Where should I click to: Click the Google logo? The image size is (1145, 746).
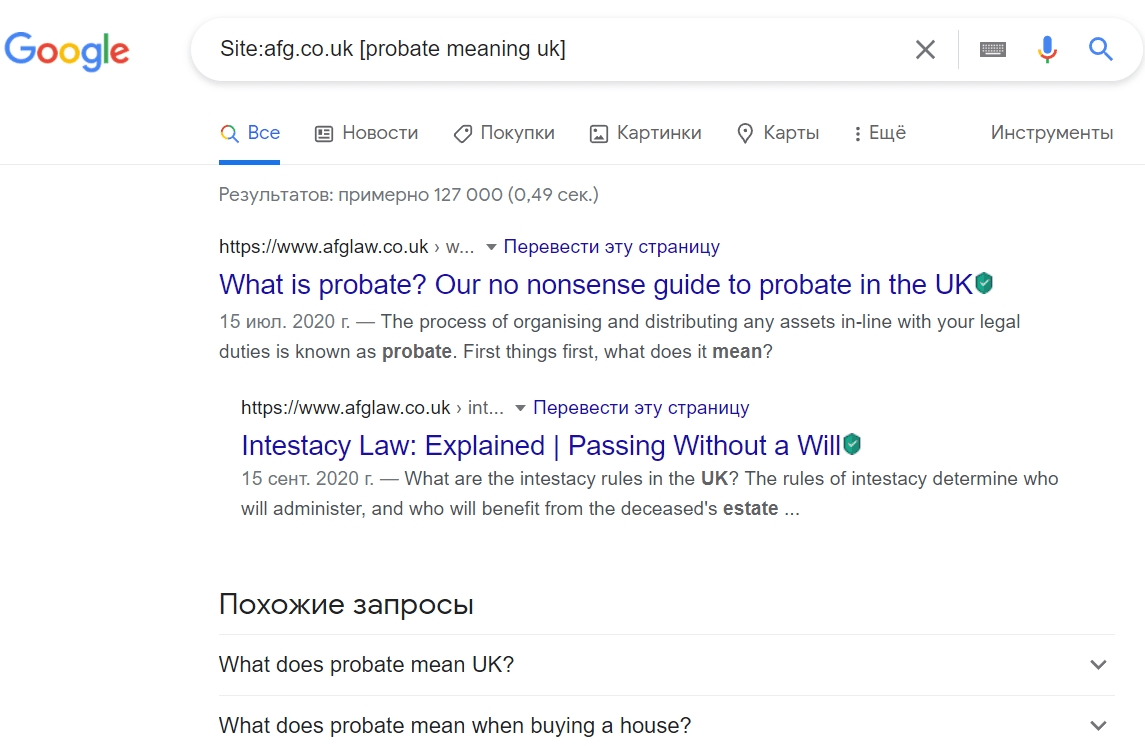click(67, 49)
